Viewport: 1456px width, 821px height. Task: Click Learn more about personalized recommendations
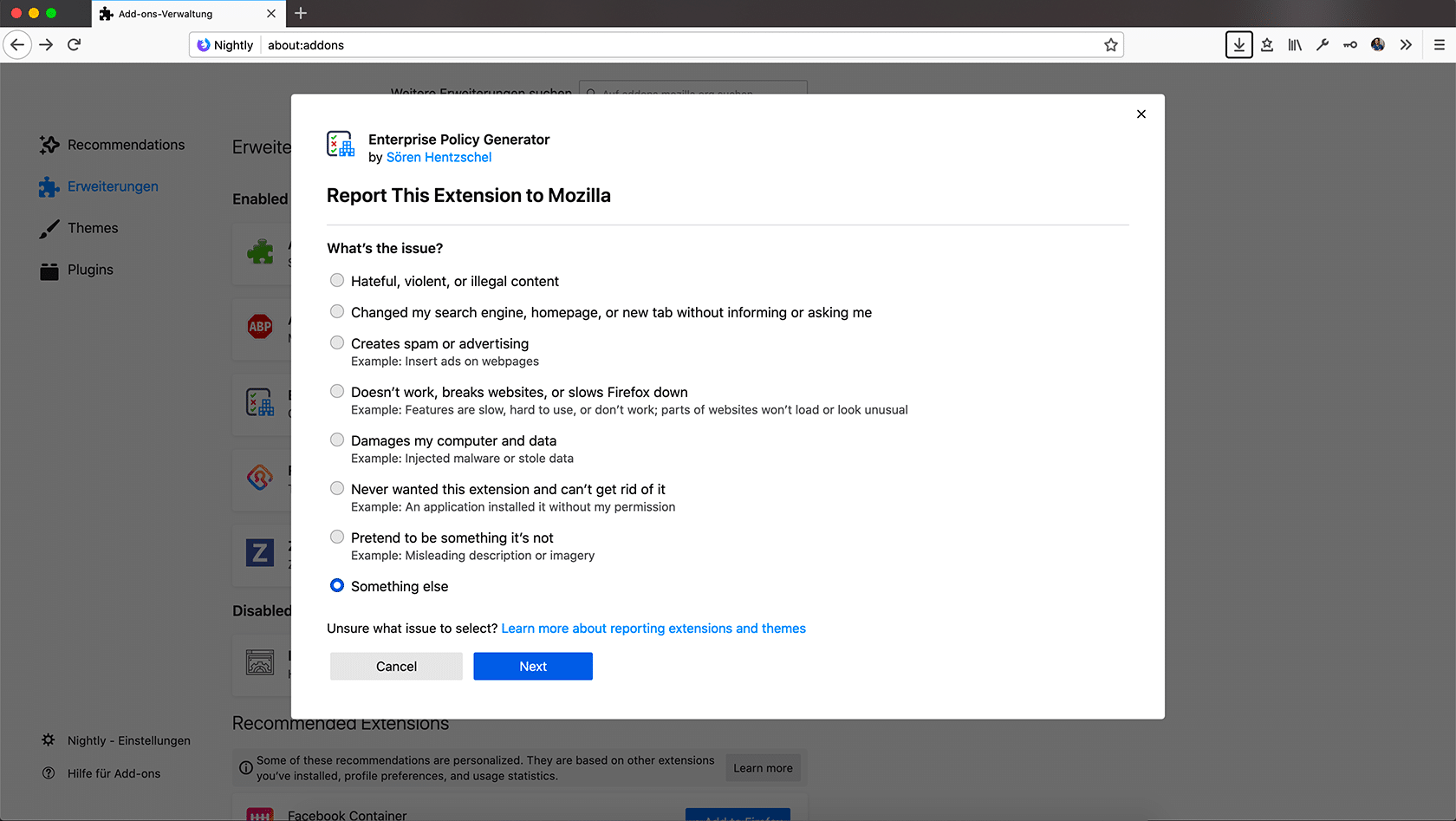tap(763, 768)
